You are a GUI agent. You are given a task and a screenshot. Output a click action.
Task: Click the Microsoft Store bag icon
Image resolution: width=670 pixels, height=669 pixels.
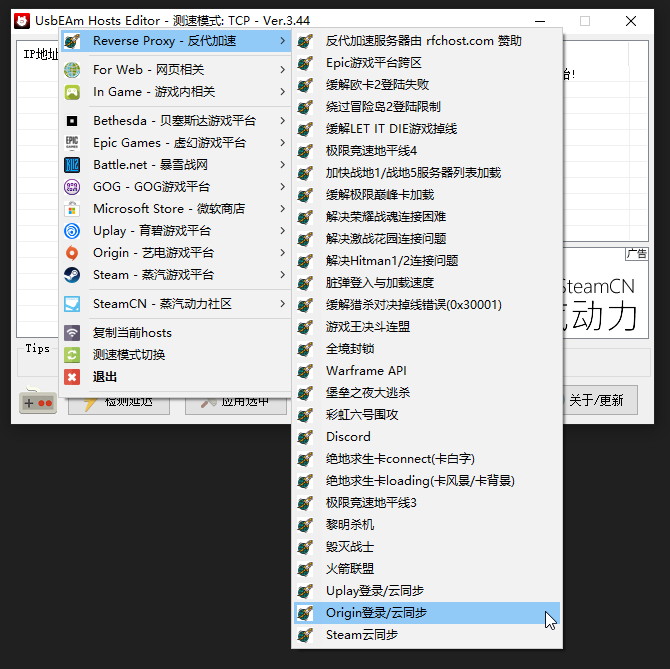point(72,209)
